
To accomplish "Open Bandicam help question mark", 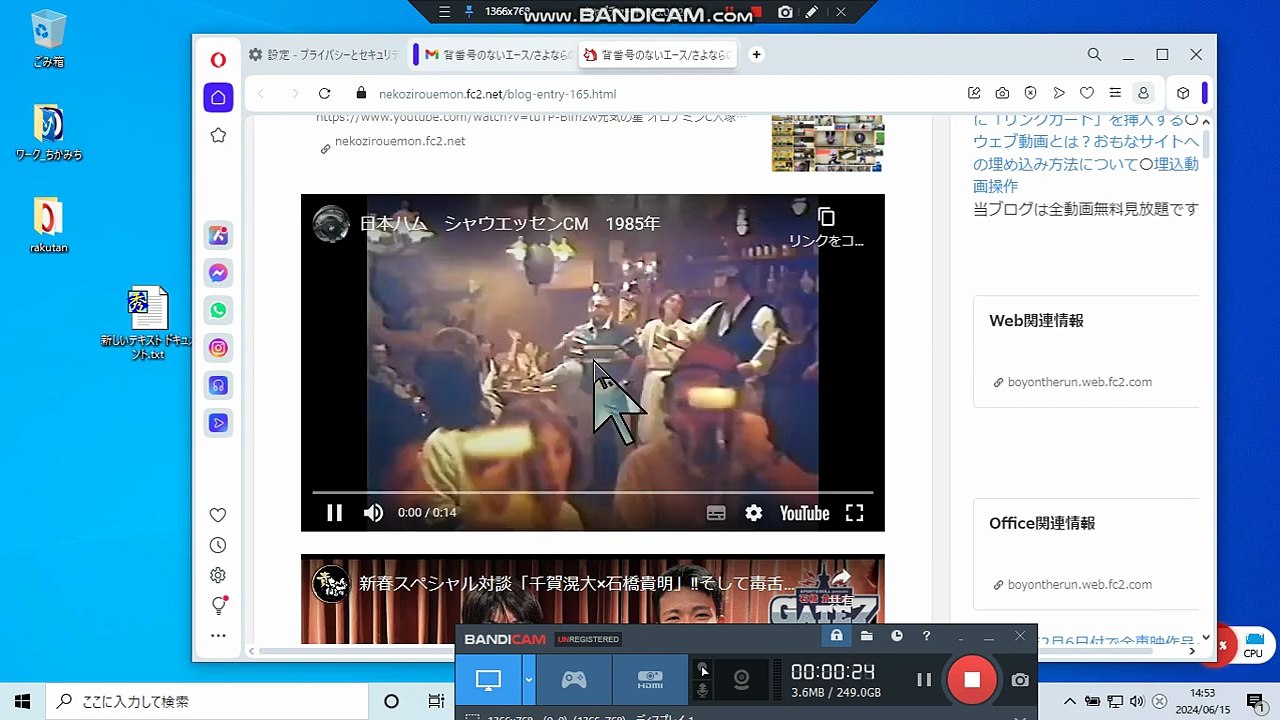I will click(x=926, y=636).
